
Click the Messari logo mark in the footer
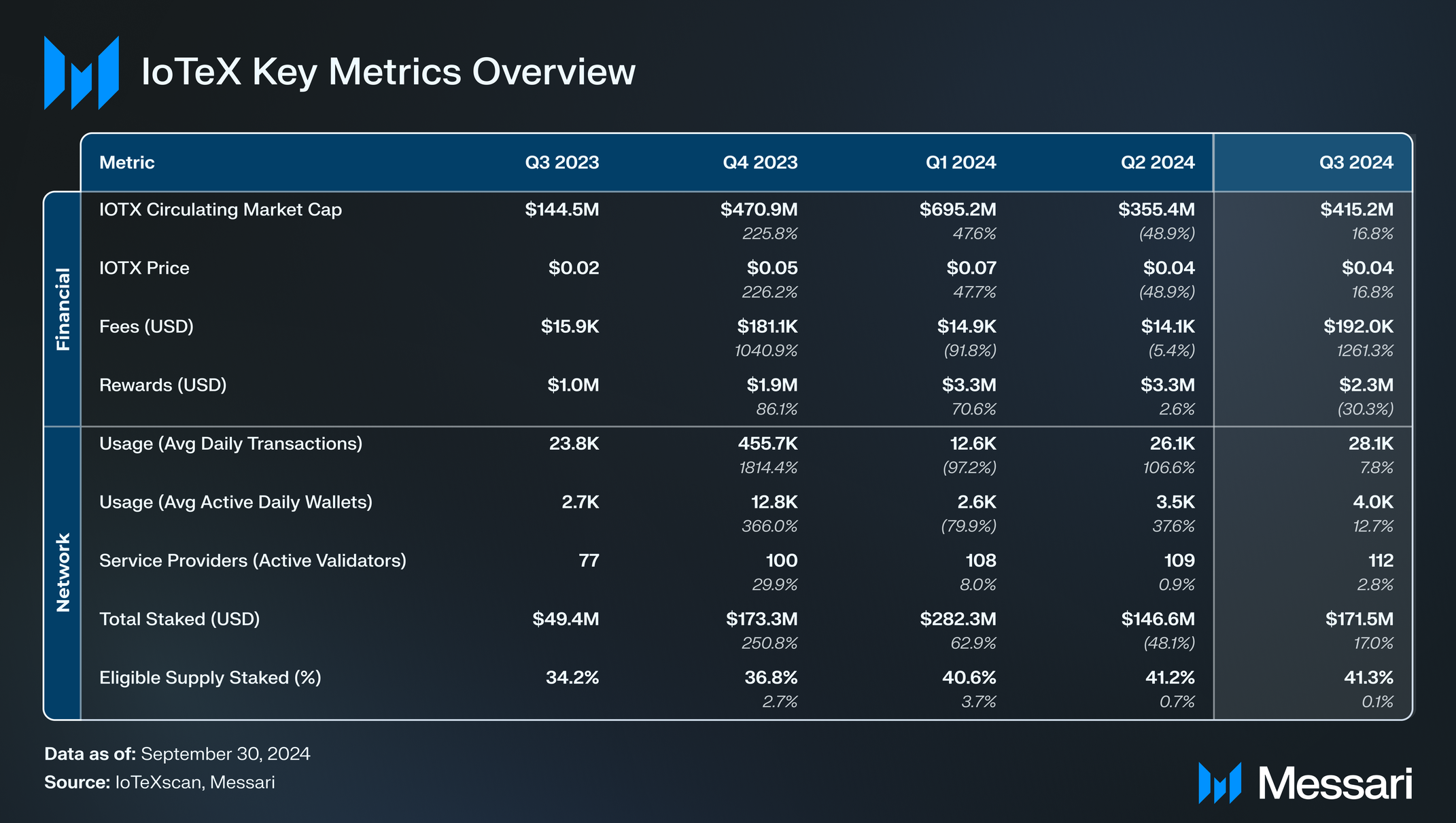pos(1219,783)
